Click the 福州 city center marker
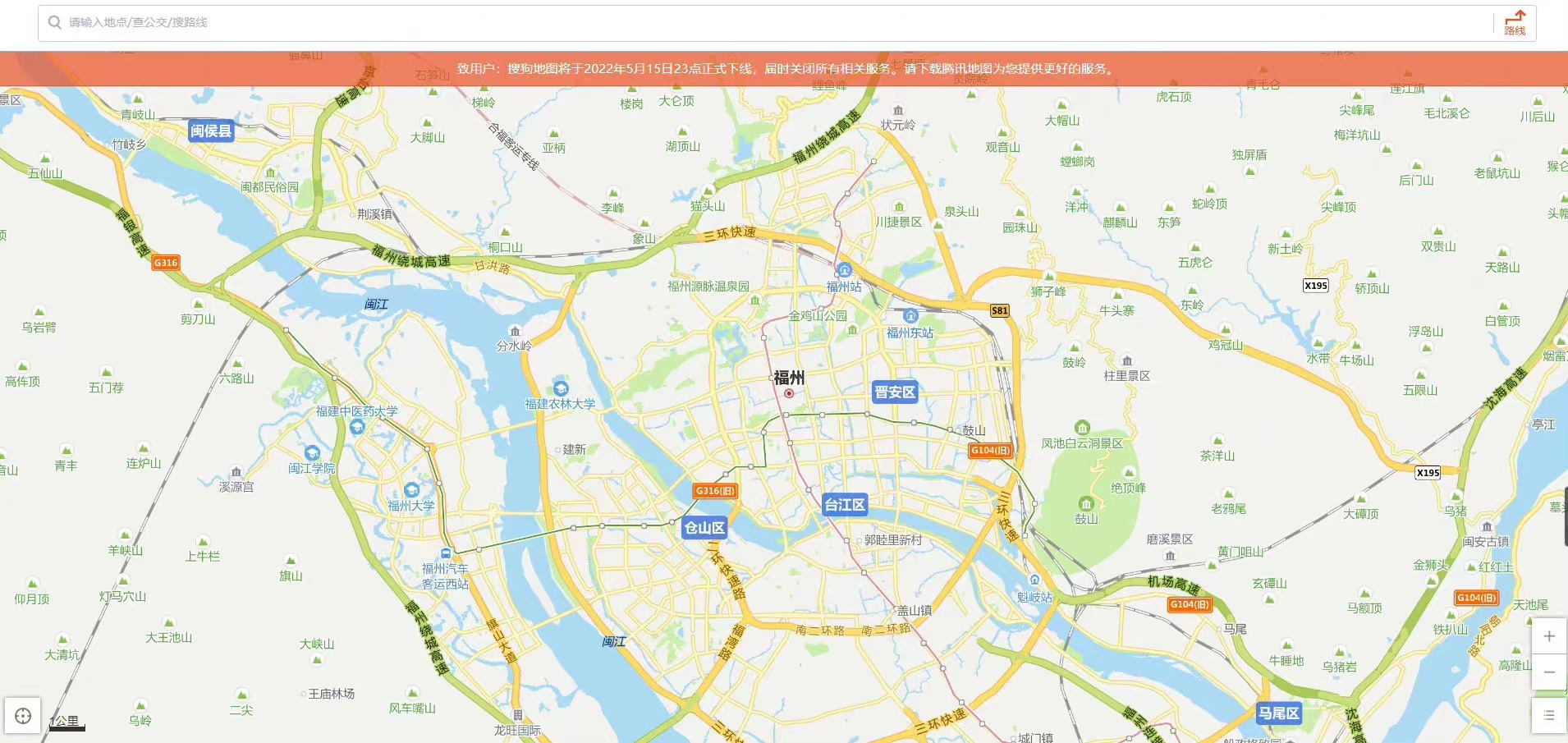 (789, 393)
